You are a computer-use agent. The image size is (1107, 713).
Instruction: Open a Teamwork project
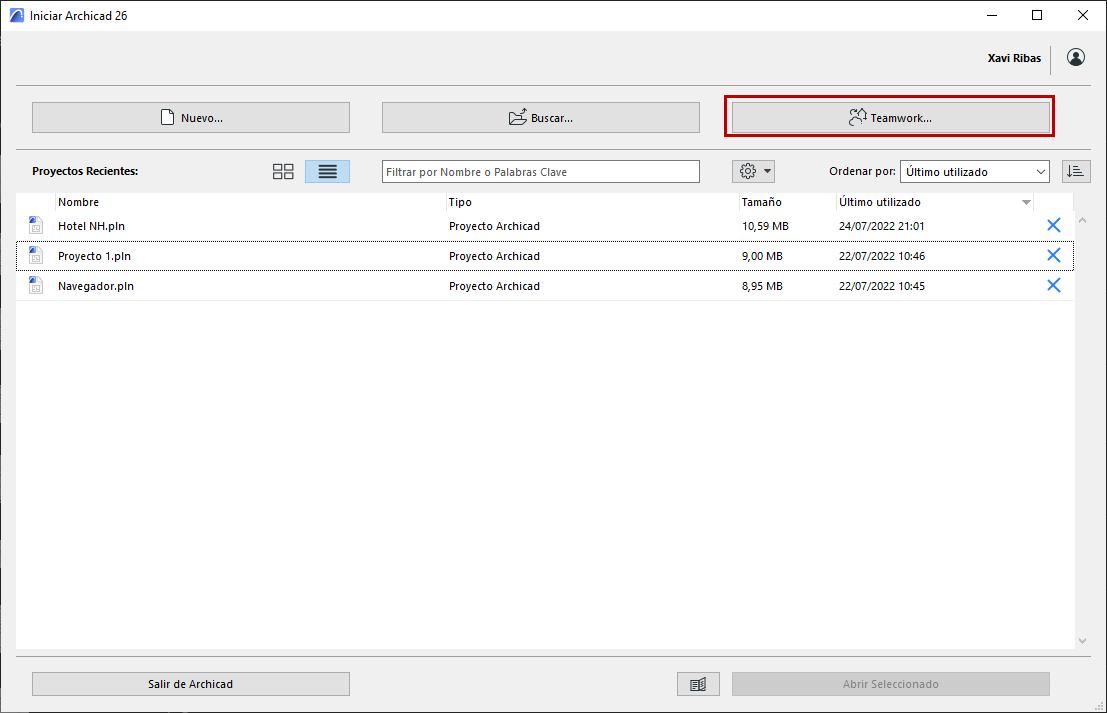pos(890,118)
